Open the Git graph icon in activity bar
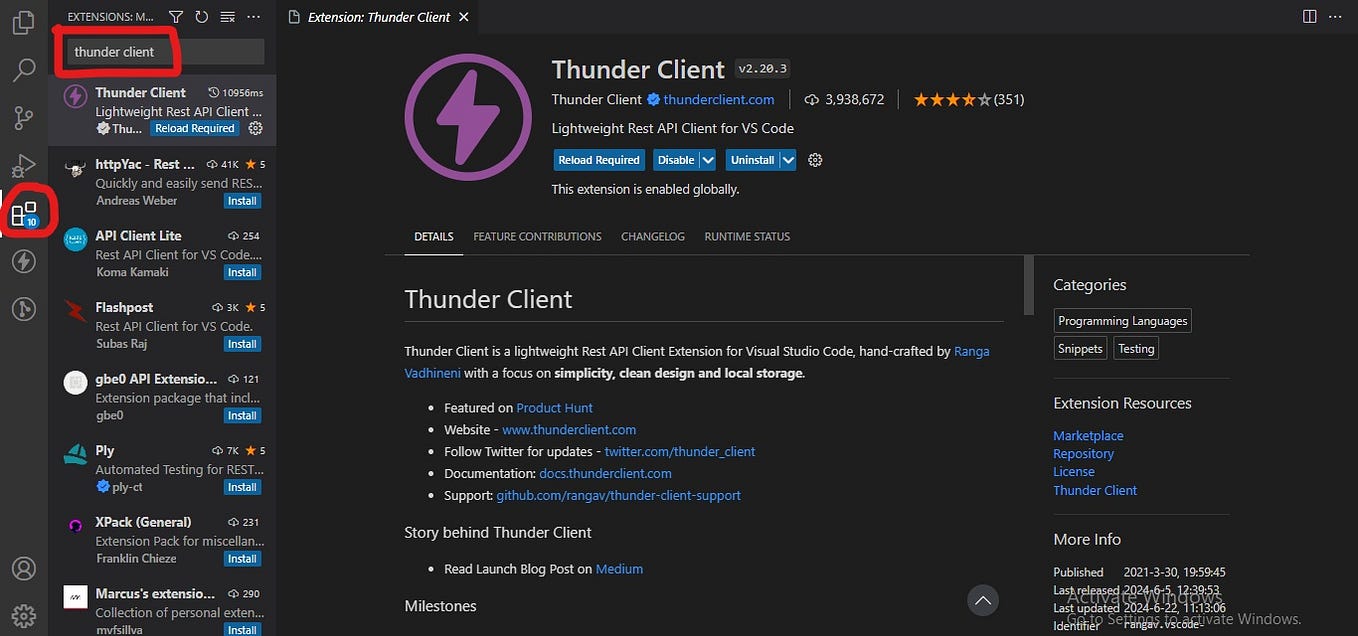 click(x=23, y=310)
